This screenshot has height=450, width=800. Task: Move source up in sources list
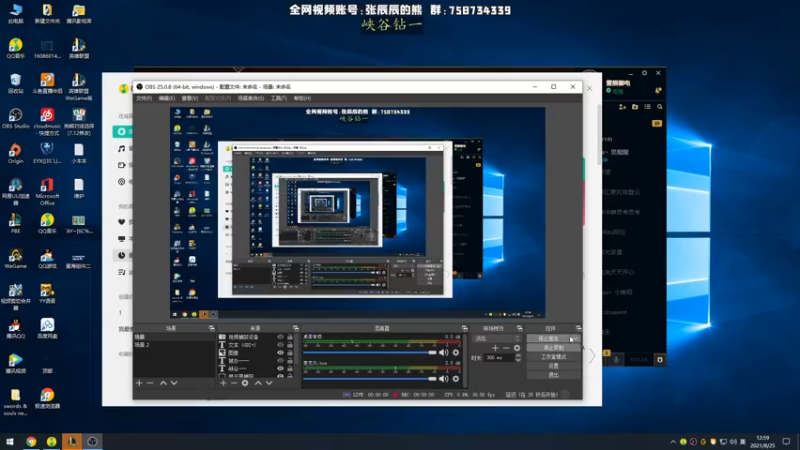click(258, 383)
